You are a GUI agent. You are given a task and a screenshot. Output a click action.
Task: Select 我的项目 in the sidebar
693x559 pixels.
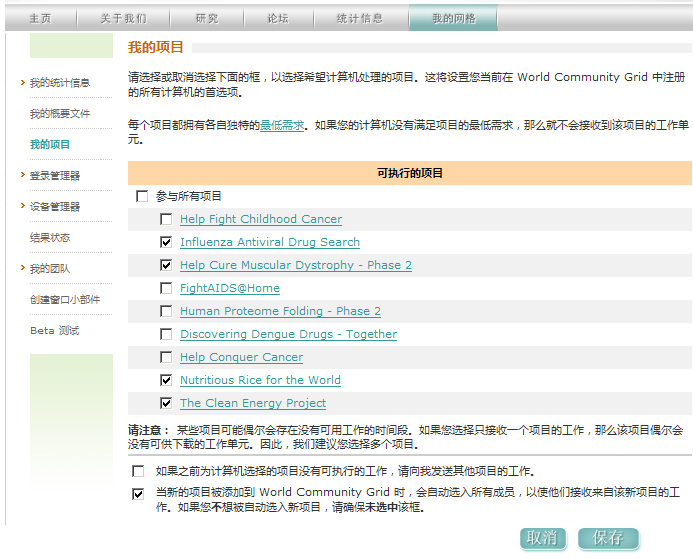[x=50, y=145]
